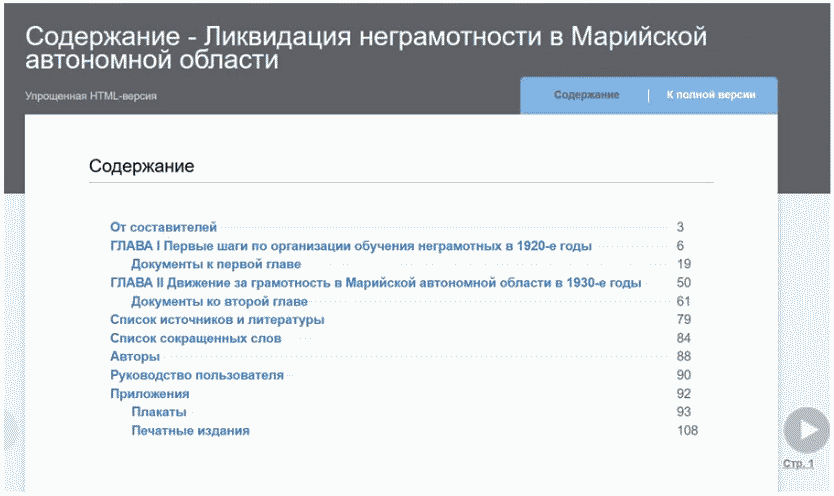Open the От составителей section
Screen dimensions: 834x496
[163, 228]
